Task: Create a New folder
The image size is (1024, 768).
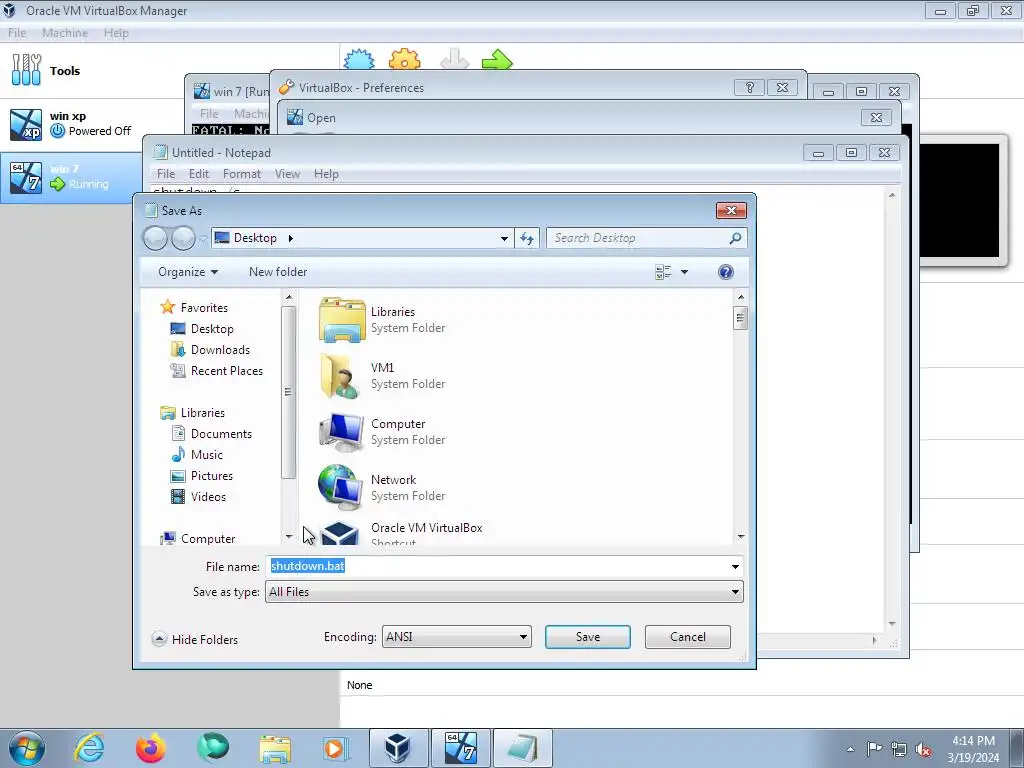Action: point(278,272)
